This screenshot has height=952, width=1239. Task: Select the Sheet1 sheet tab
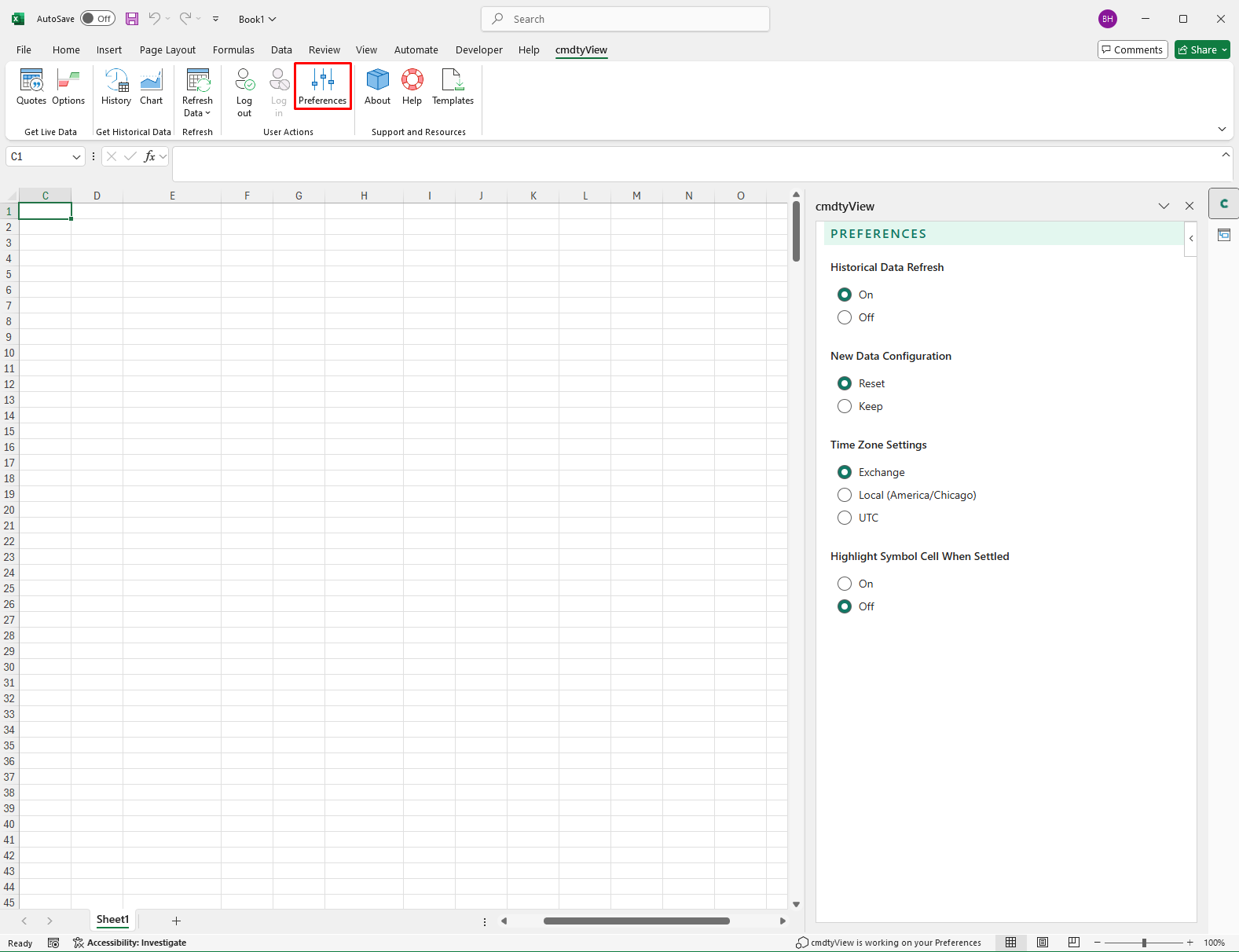tap(112, 920)
